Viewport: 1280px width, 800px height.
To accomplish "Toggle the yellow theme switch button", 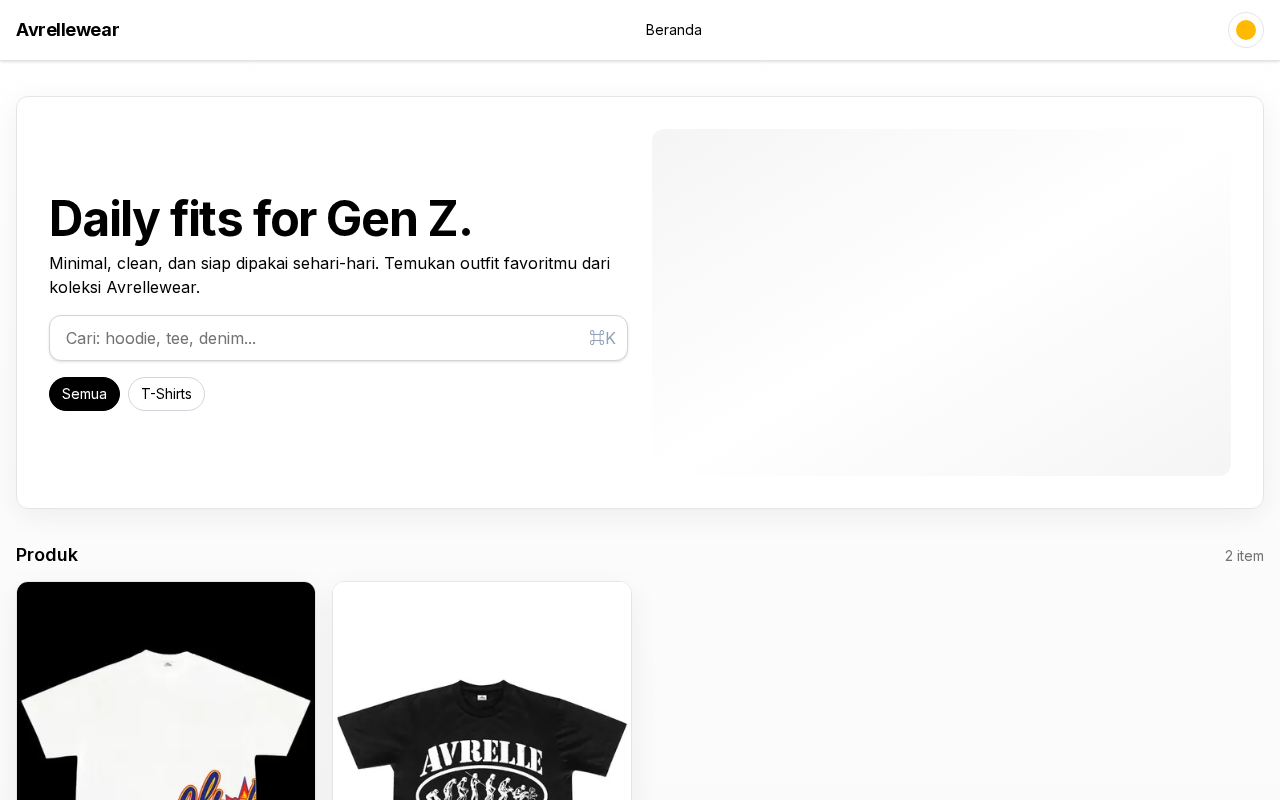I will 1245,30.
